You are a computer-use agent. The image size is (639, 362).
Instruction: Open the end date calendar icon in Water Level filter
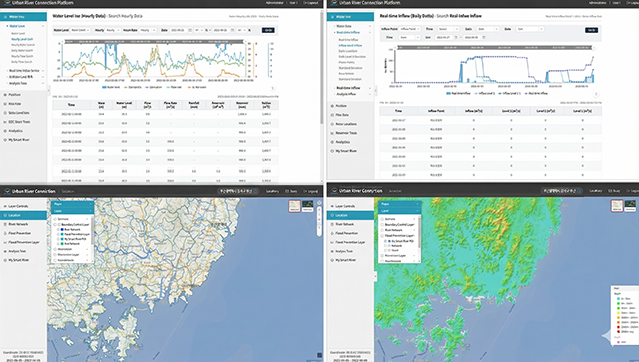(x=232, y=30)
